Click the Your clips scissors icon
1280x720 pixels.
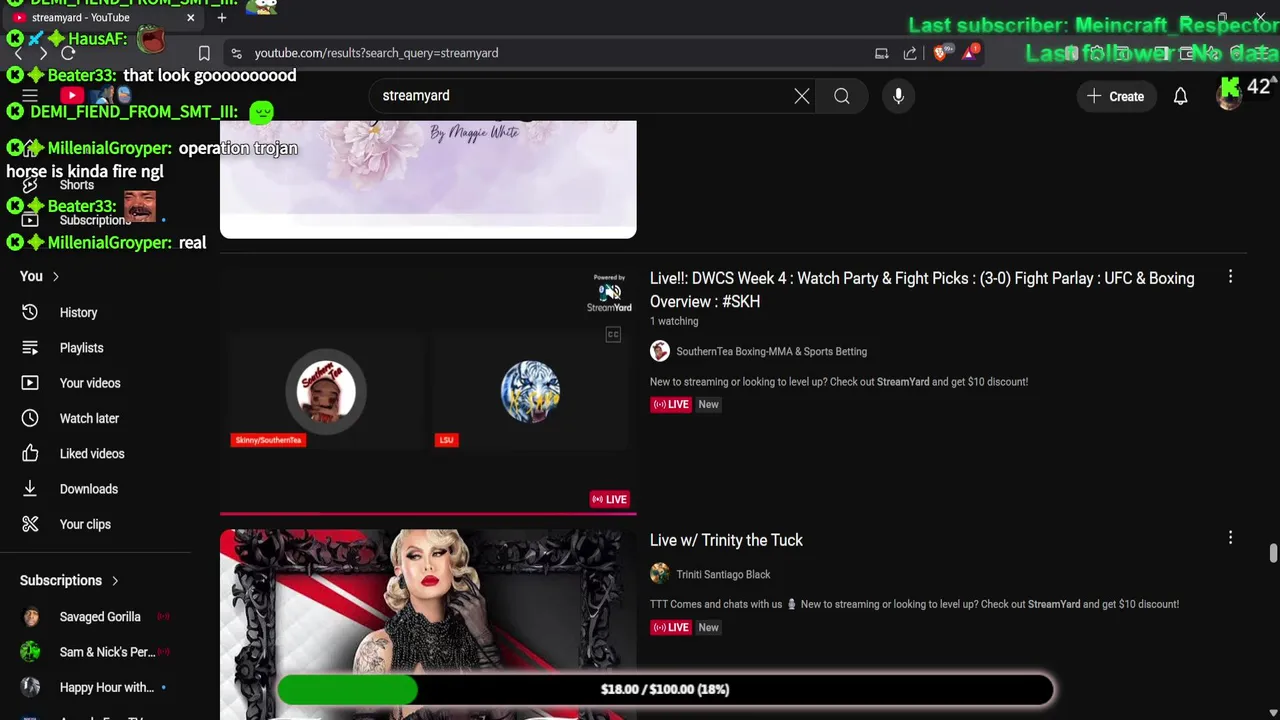pyautogui.click(x=30, y=524)
